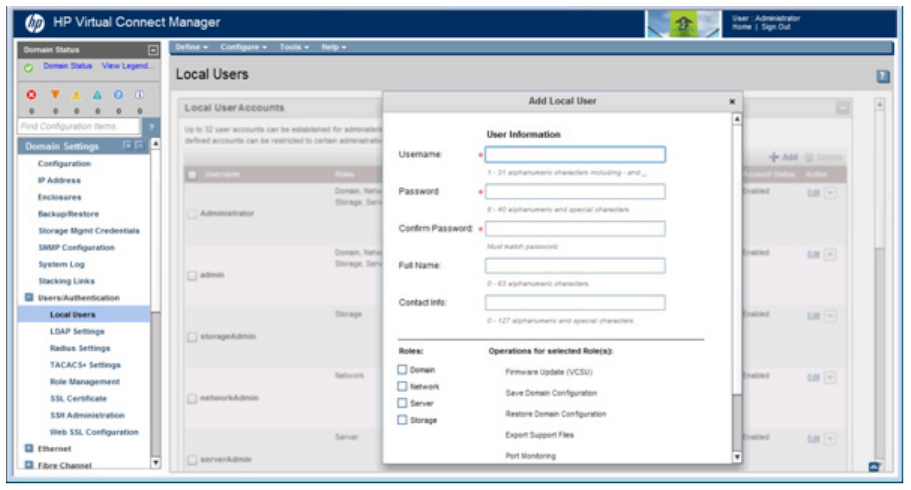Click the blue question mark unknown status icon
This screenshot has height=490, width=911.
119,95
